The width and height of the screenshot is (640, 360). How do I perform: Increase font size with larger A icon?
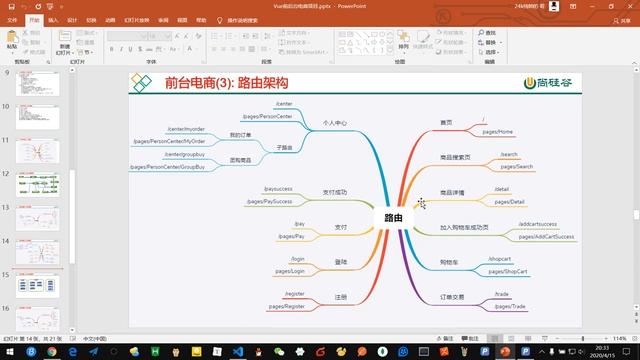[177, 36]
